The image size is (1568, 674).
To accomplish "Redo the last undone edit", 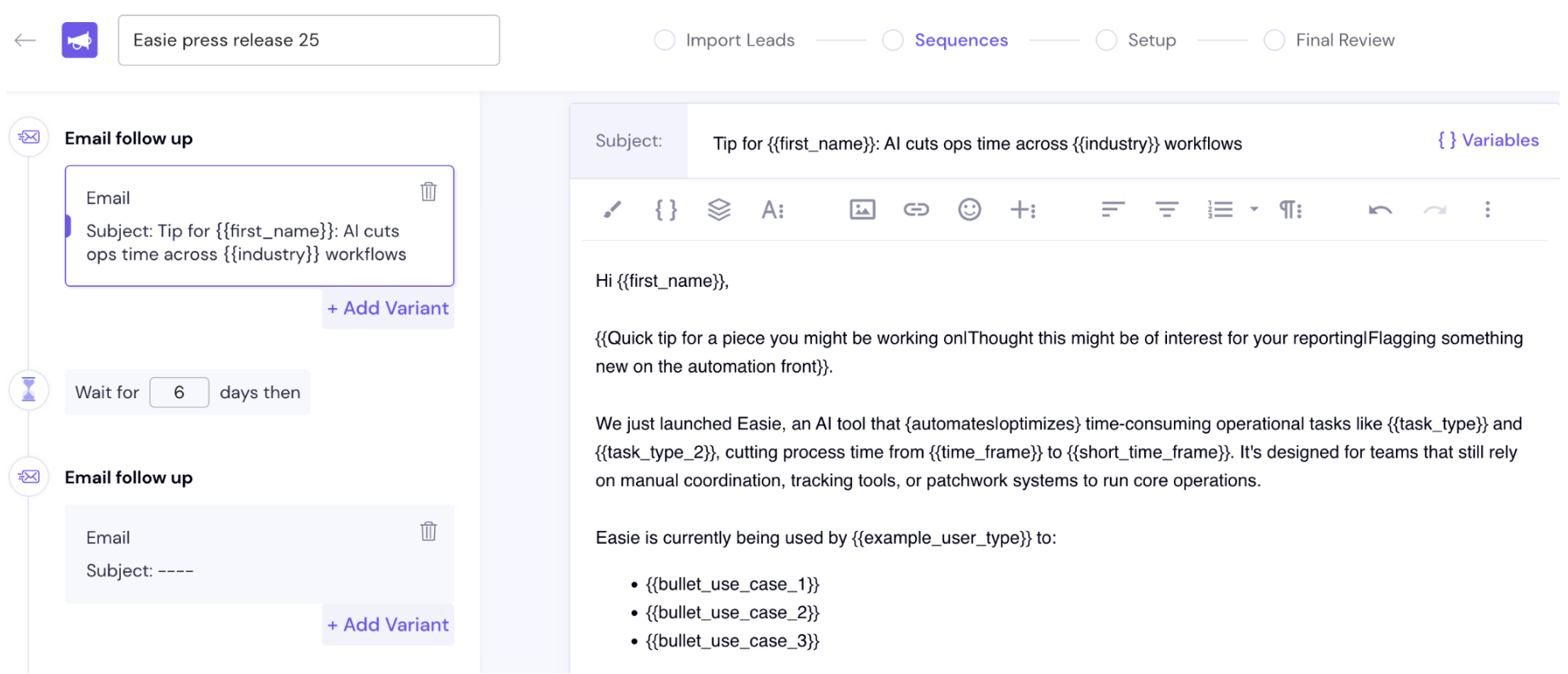I will tap(1434, 209).
